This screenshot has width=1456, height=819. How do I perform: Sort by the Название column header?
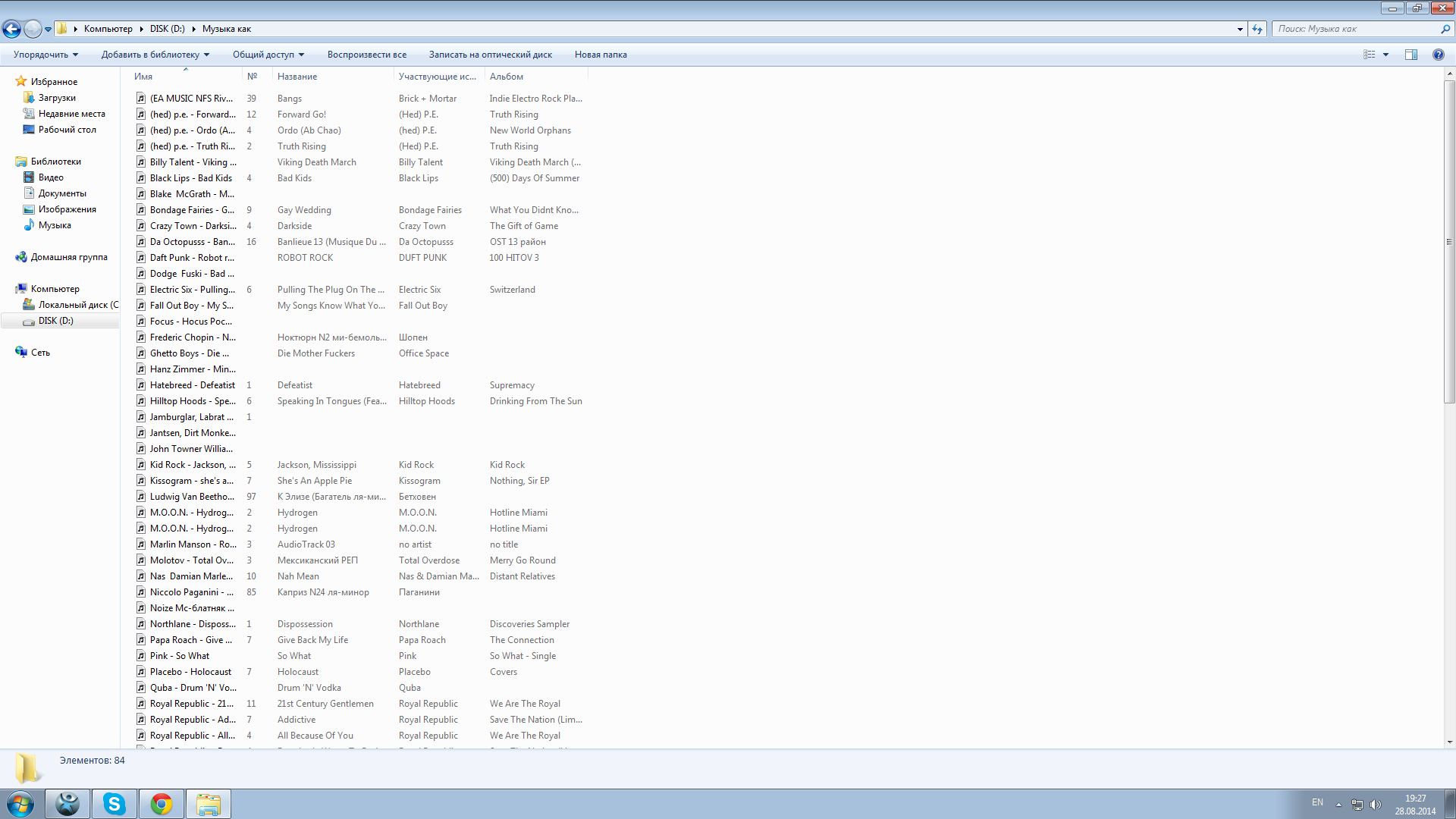point(297,77)
